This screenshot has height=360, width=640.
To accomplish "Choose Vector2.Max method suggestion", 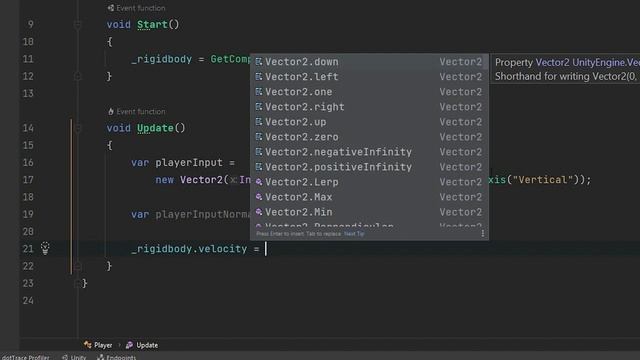I will tap(369, 197).
